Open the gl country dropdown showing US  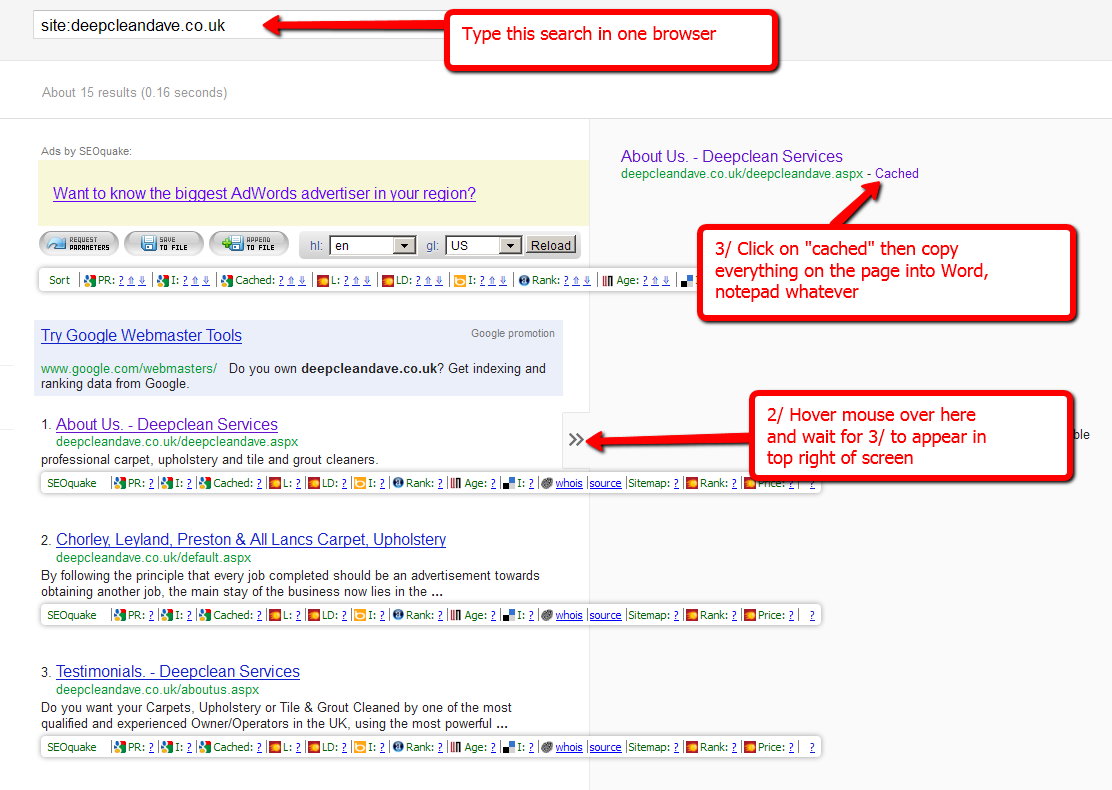(x=484, y=245)
